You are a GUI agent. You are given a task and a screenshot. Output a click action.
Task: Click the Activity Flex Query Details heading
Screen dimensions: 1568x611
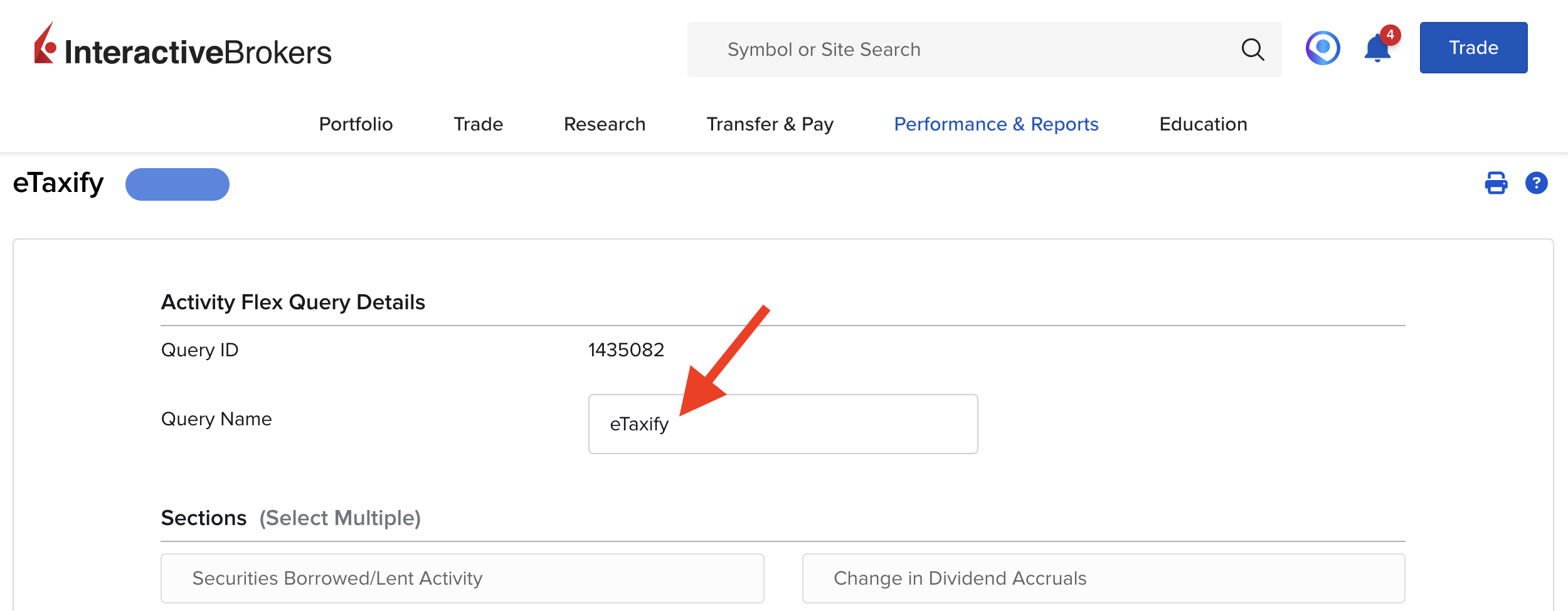tap(293, 302)
